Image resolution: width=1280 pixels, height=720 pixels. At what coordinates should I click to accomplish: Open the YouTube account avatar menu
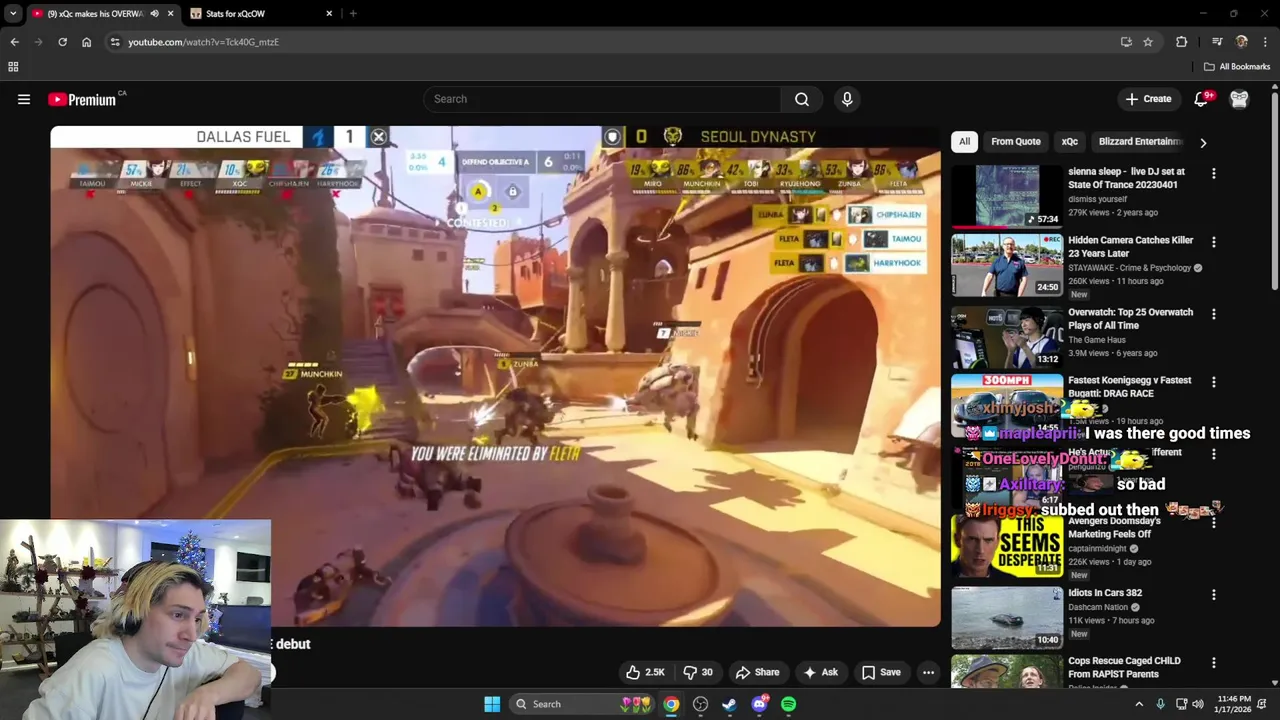point(1240,99)
